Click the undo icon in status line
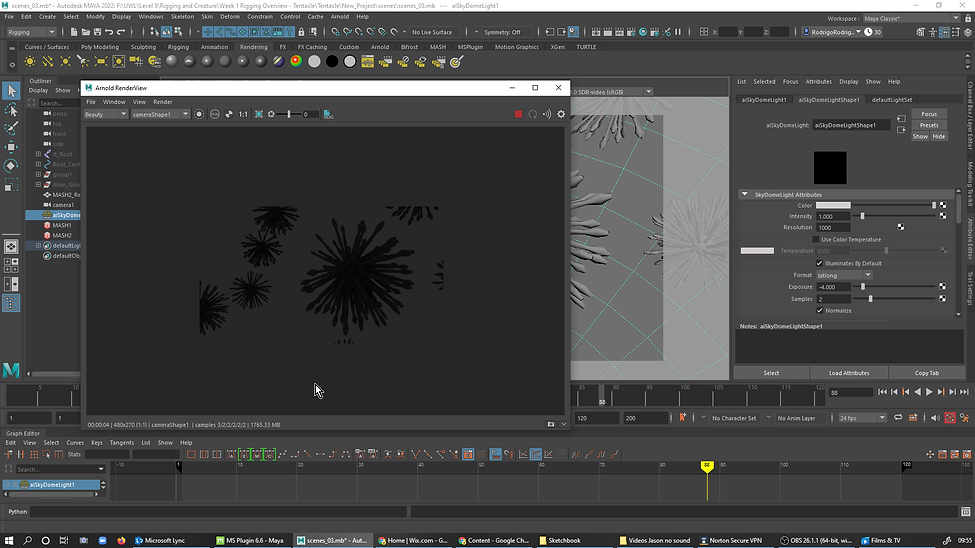Viewport: 975px width, 548px height. 109,32
